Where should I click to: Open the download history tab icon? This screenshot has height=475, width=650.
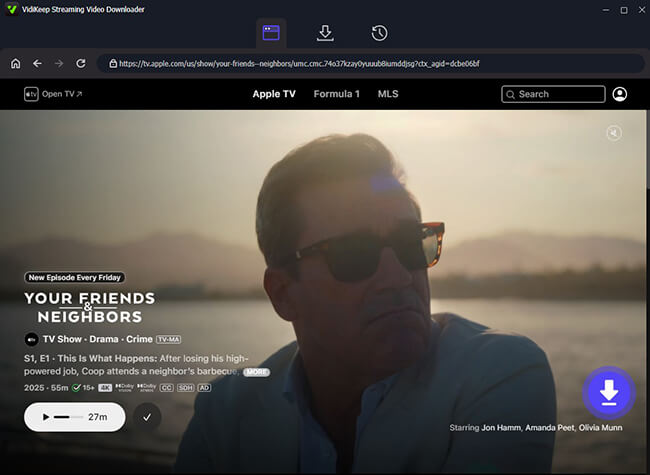379,33
